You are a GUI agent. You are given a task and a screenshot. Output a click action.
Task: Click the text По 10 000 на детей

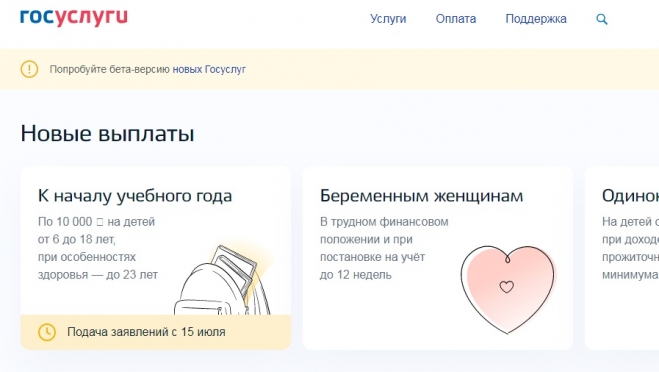pos(96,222)
